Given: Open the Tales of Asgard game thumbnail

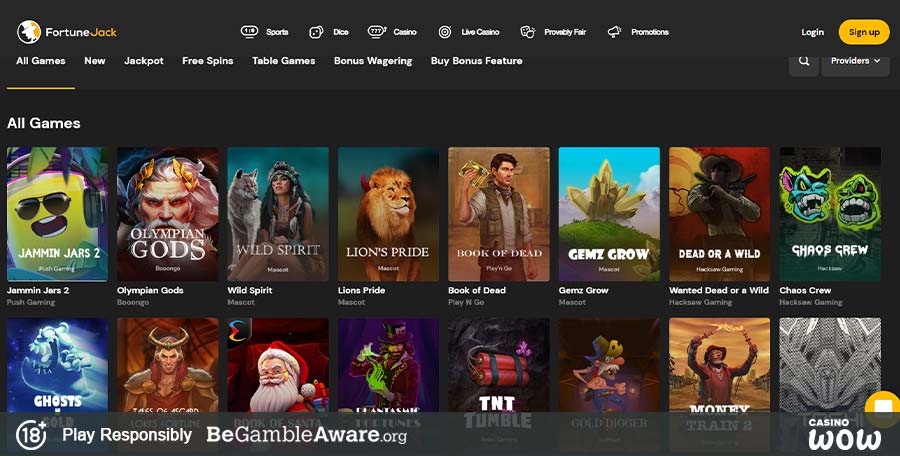Looking at the screenshot, I should pos(168,385).
